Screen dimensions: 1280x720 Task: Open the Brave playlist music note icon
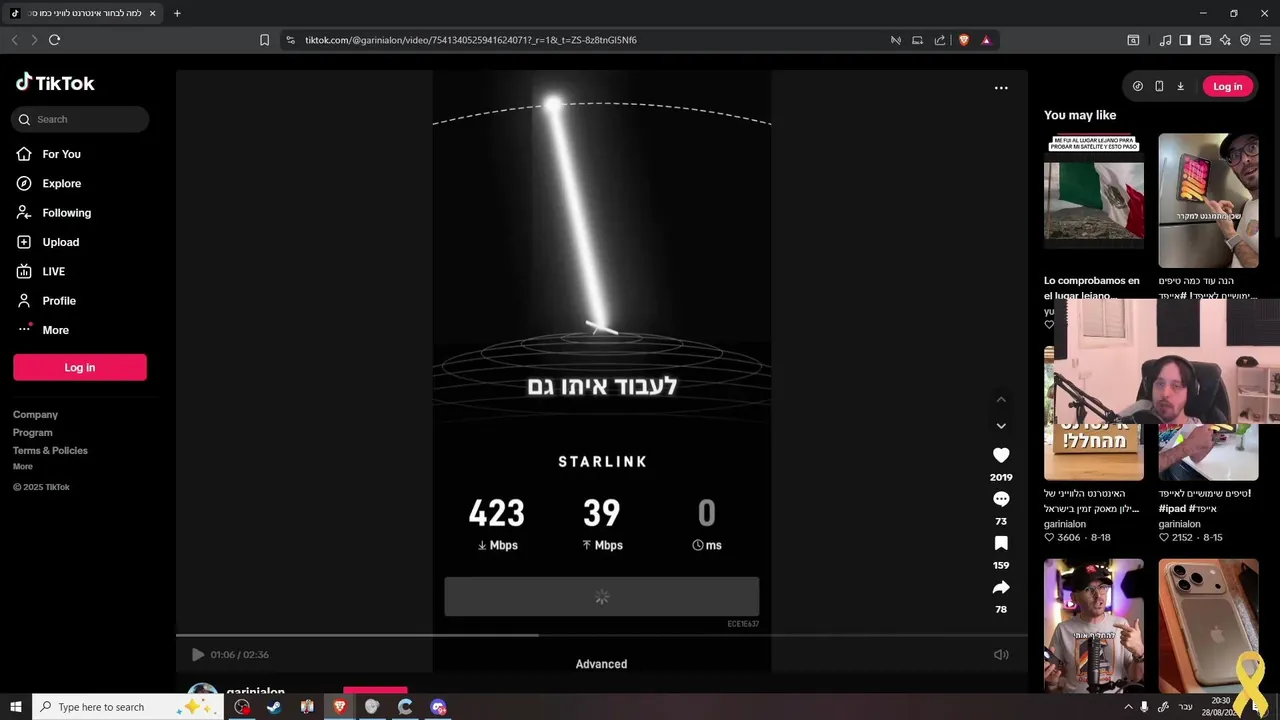coord(1165,40)
